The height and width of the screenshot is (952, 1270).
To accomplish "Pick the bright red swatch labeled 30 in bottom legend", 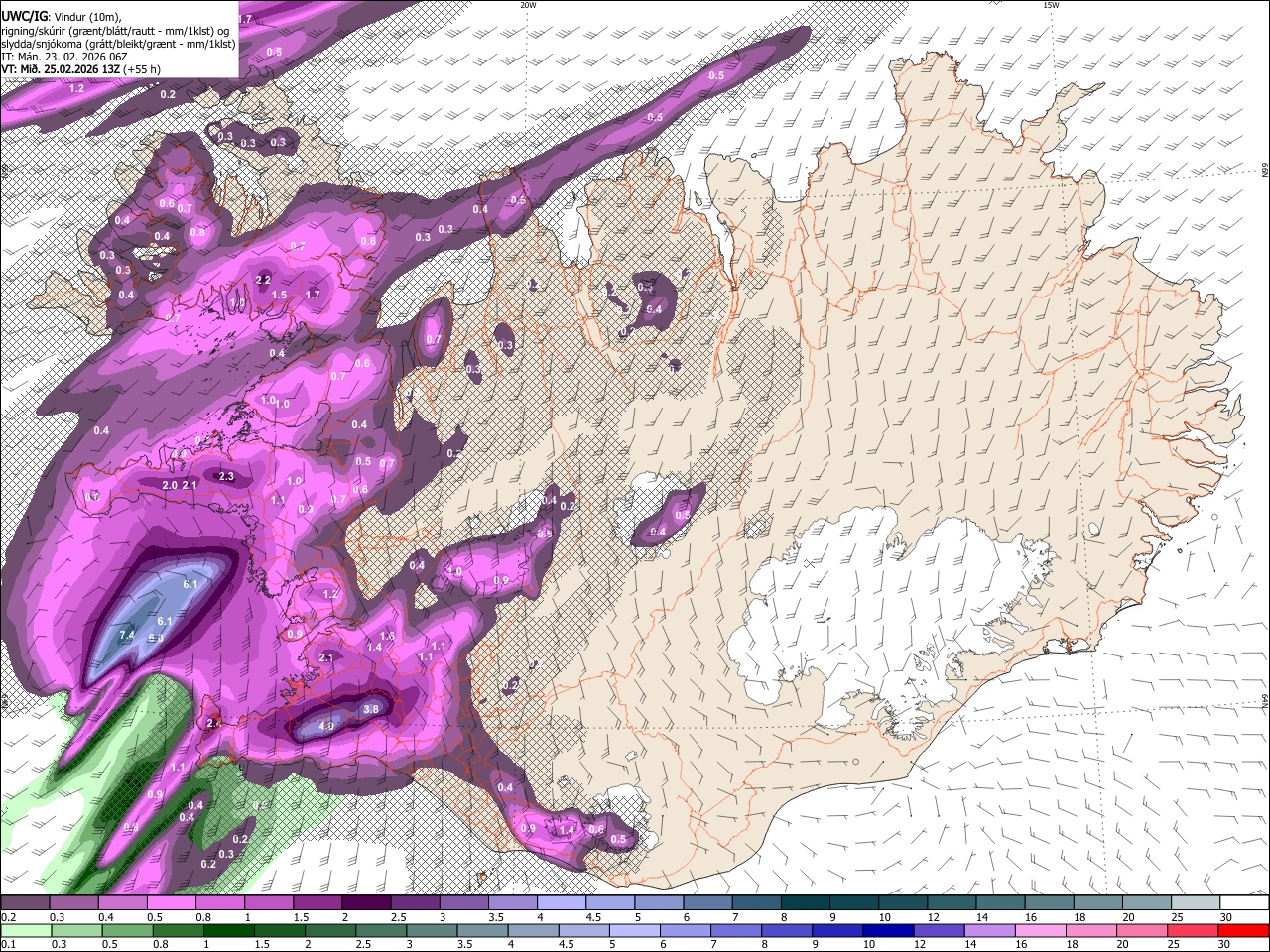I will coord(1244,930).
